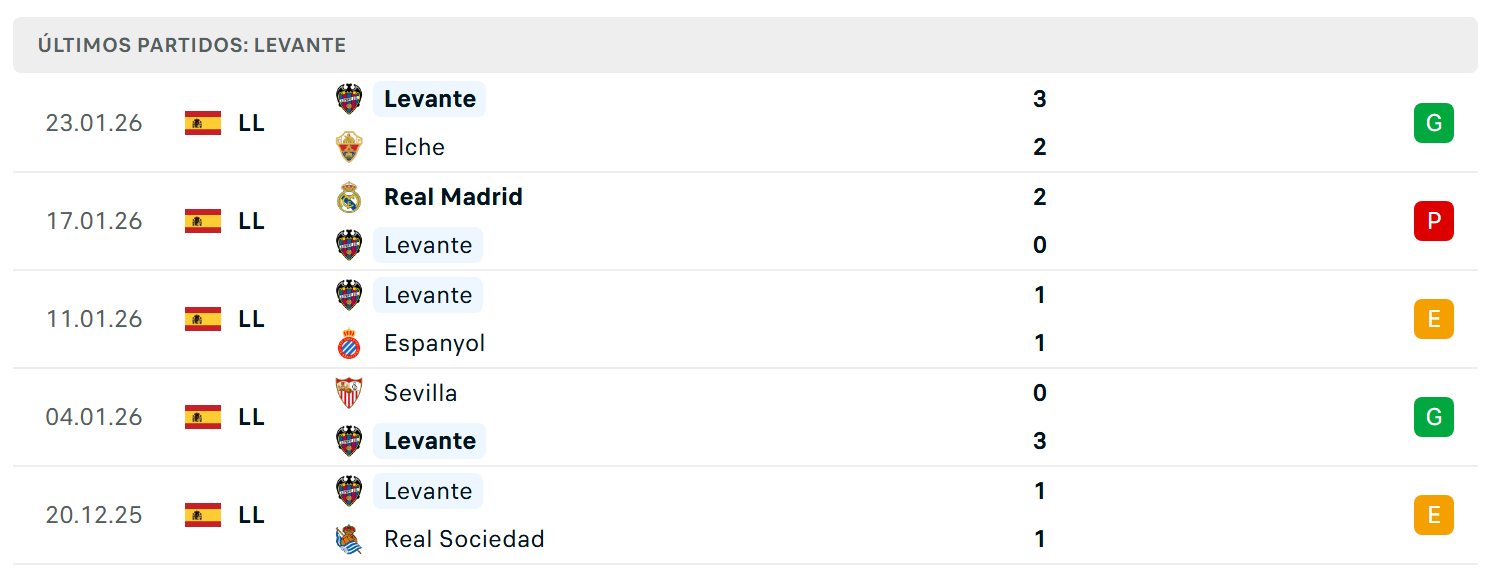
Task: Open Real Sociedad team name link
Action: point(464,539)
